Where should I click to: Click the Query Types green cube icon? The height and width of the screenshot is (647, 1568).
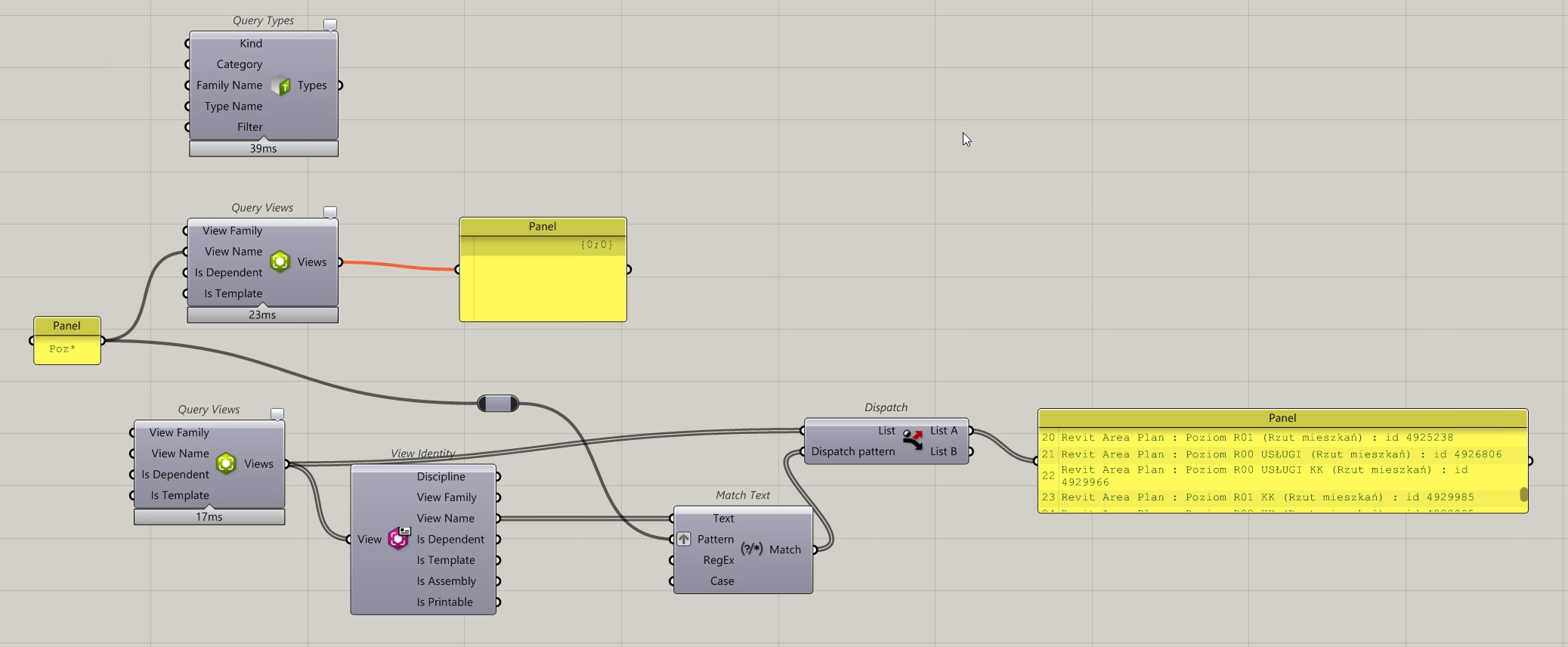click(x=281, y=85)
